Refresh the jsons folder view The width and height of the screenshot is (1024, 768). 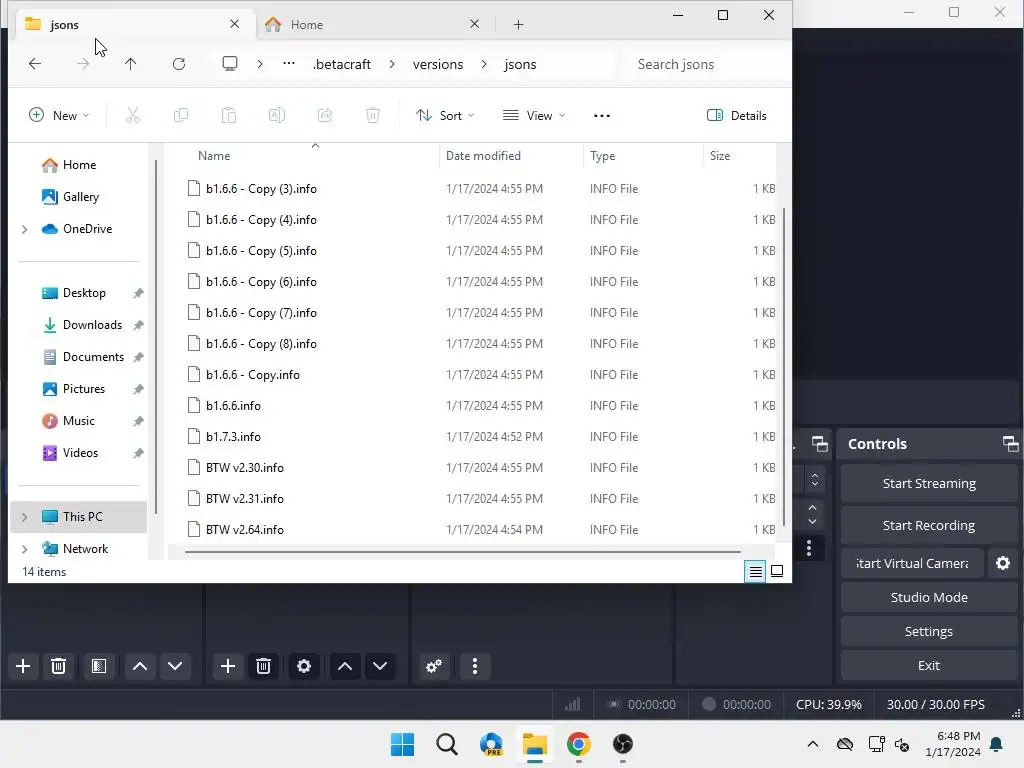tap(179, 63)
